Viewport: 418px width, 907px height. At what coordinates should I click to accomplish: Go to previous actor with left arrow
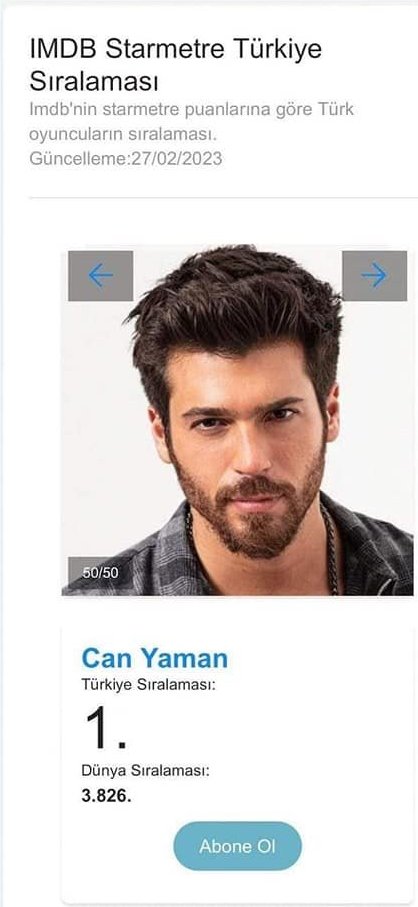[x=101, y=276]
